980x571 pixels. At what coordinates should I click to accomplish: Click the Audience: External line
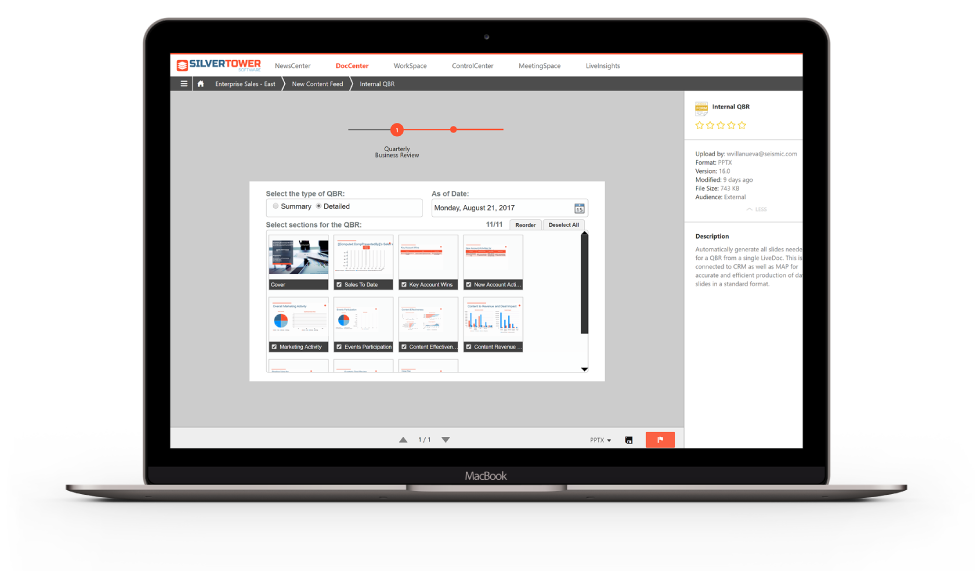720,197
